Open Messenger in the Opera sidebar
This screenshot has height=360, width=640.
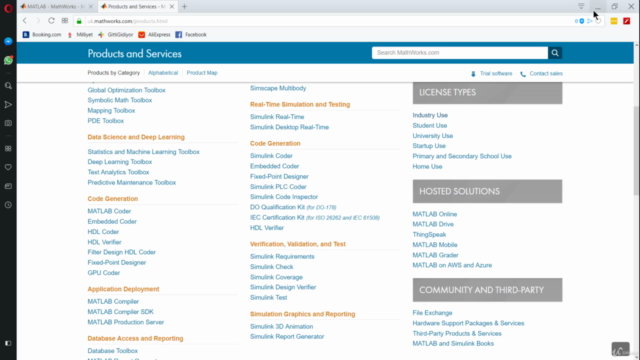click(x=8, y=42)
